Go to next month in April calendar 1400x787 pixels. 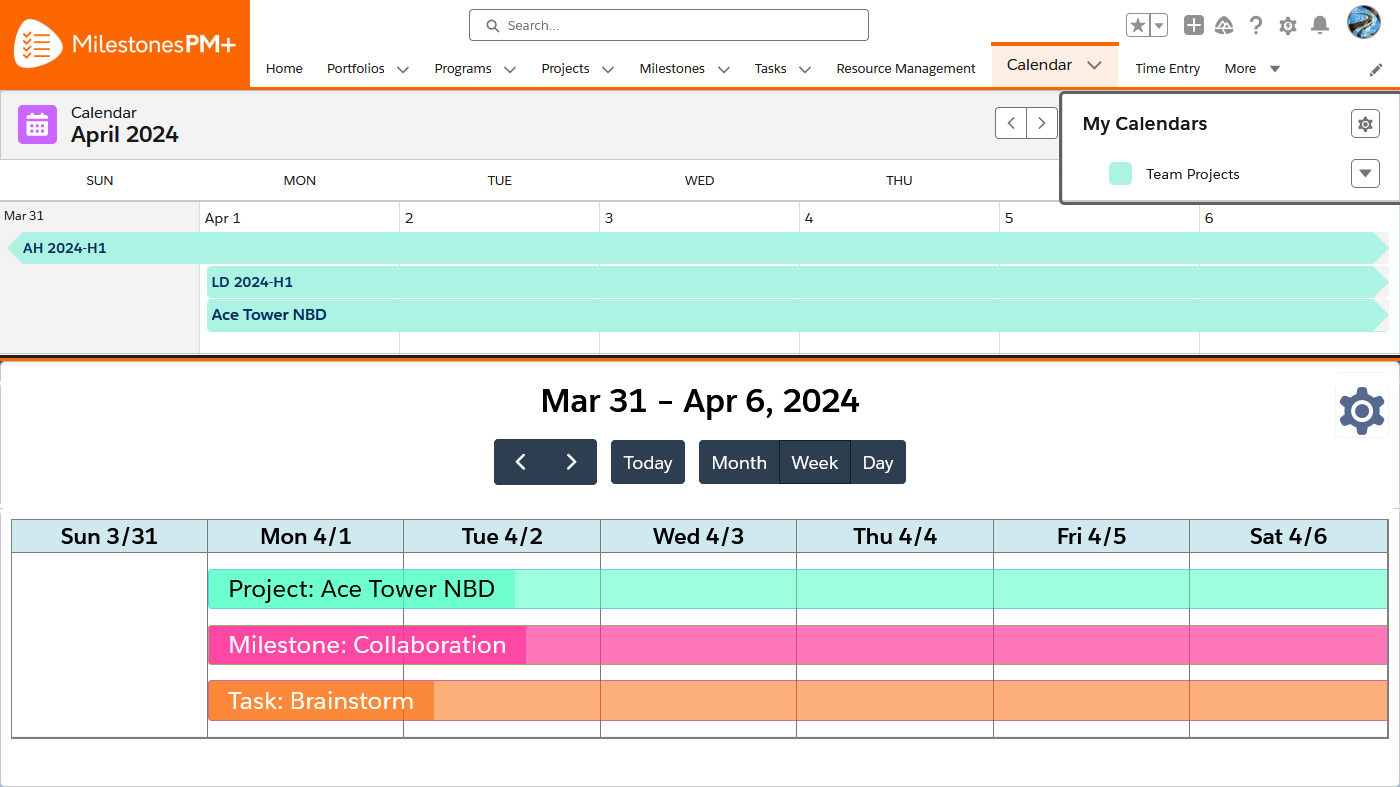(1042, 123)
